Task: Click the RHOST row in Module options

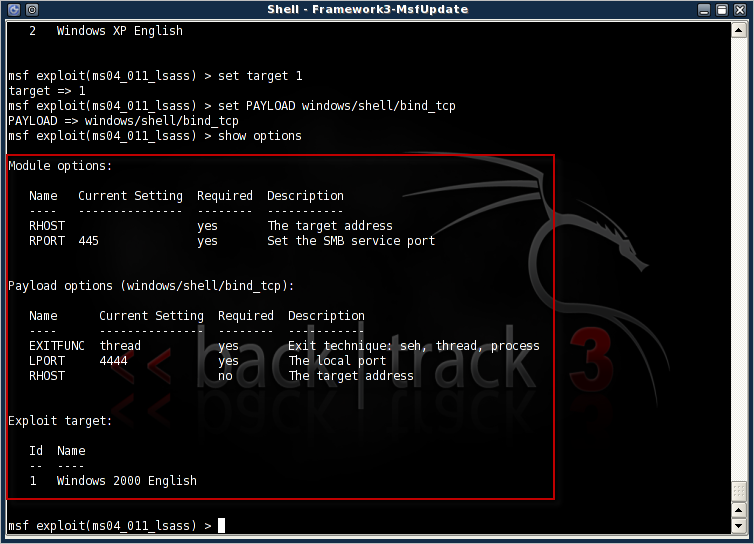Action: pyautogui.click(x=211, y=226)
